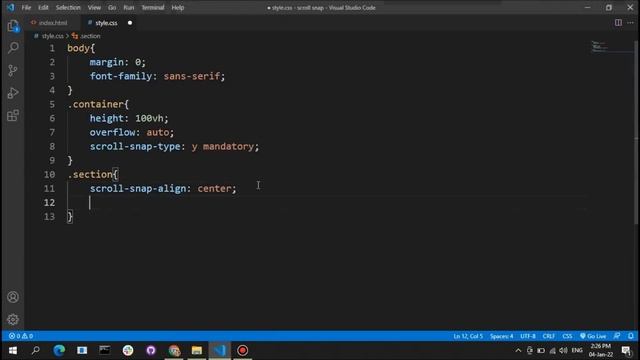This screenshot has height=360, width=640.
Task: Open feedback icon in status bar
Action: point(617,336)
